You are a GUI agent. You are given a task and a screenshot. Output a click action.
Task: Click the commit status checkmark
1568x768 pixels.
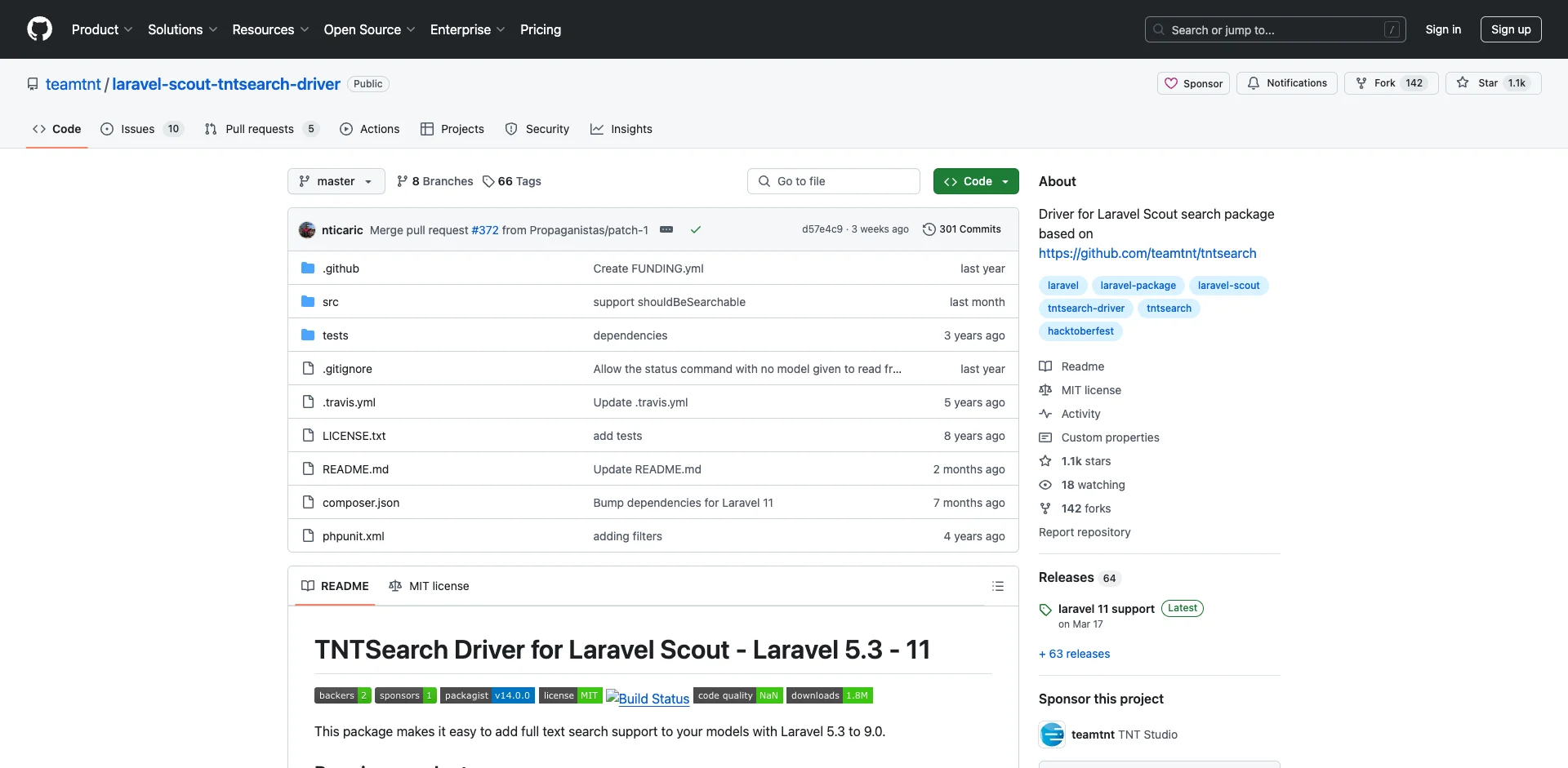pyautogui.click(x=696, y=229)
